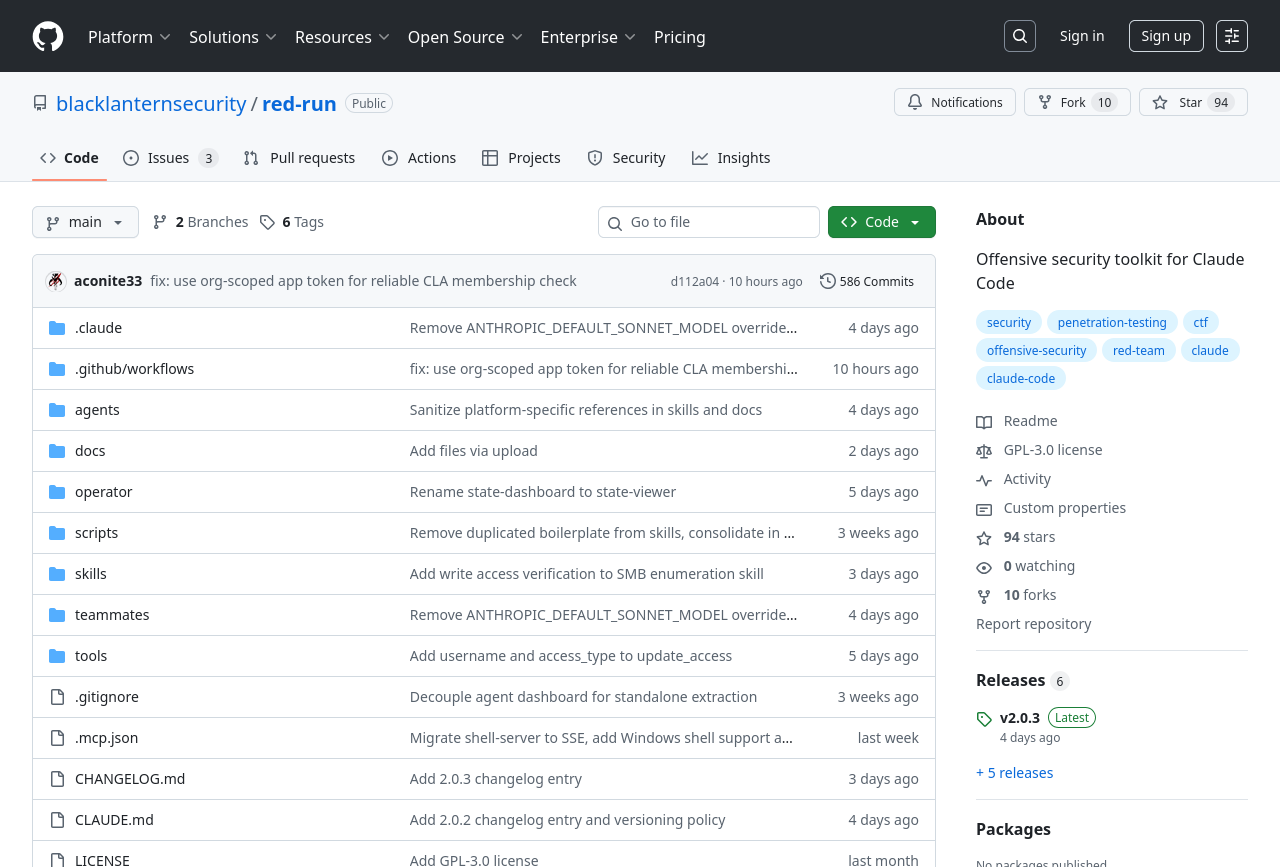The width and height of the screenshot is (1280, 867).
Task: Open the Notifications bell button
Action: (x=954, y=102)
